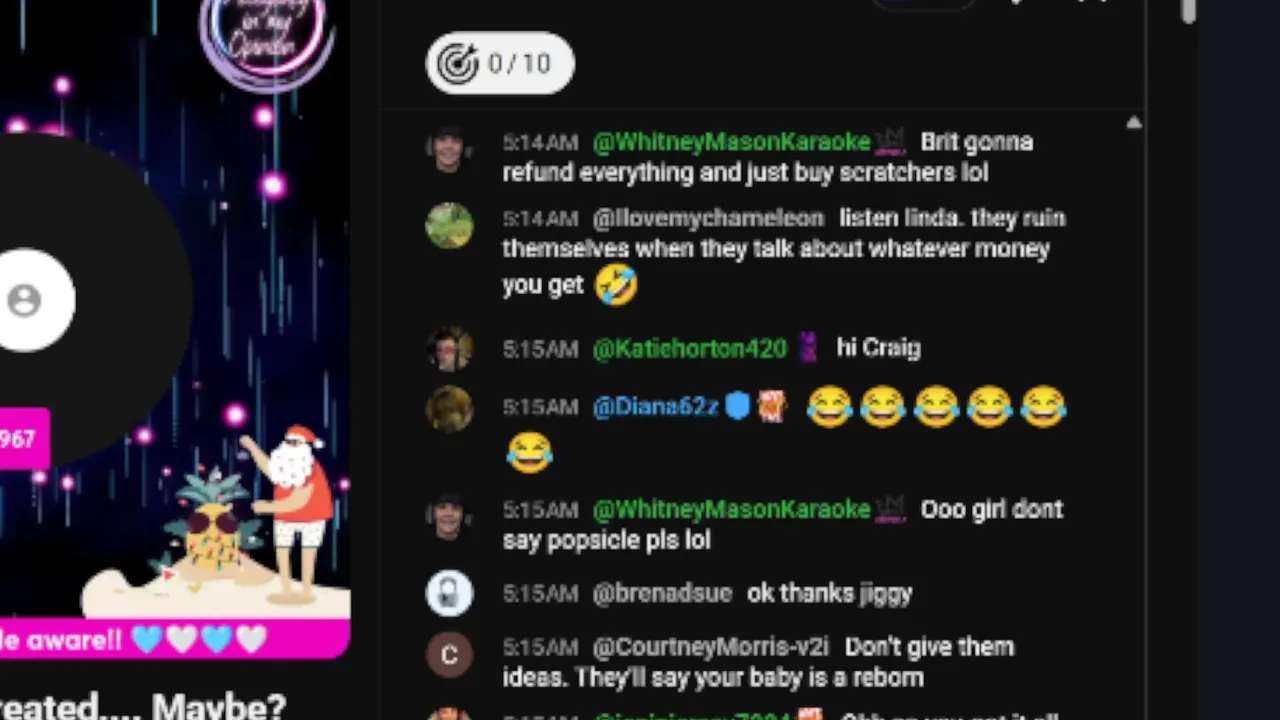The height and width of the screenshot is (720, 1280).
Task: Click the chat scroll-up arrow
Action: click(1133, 123)
